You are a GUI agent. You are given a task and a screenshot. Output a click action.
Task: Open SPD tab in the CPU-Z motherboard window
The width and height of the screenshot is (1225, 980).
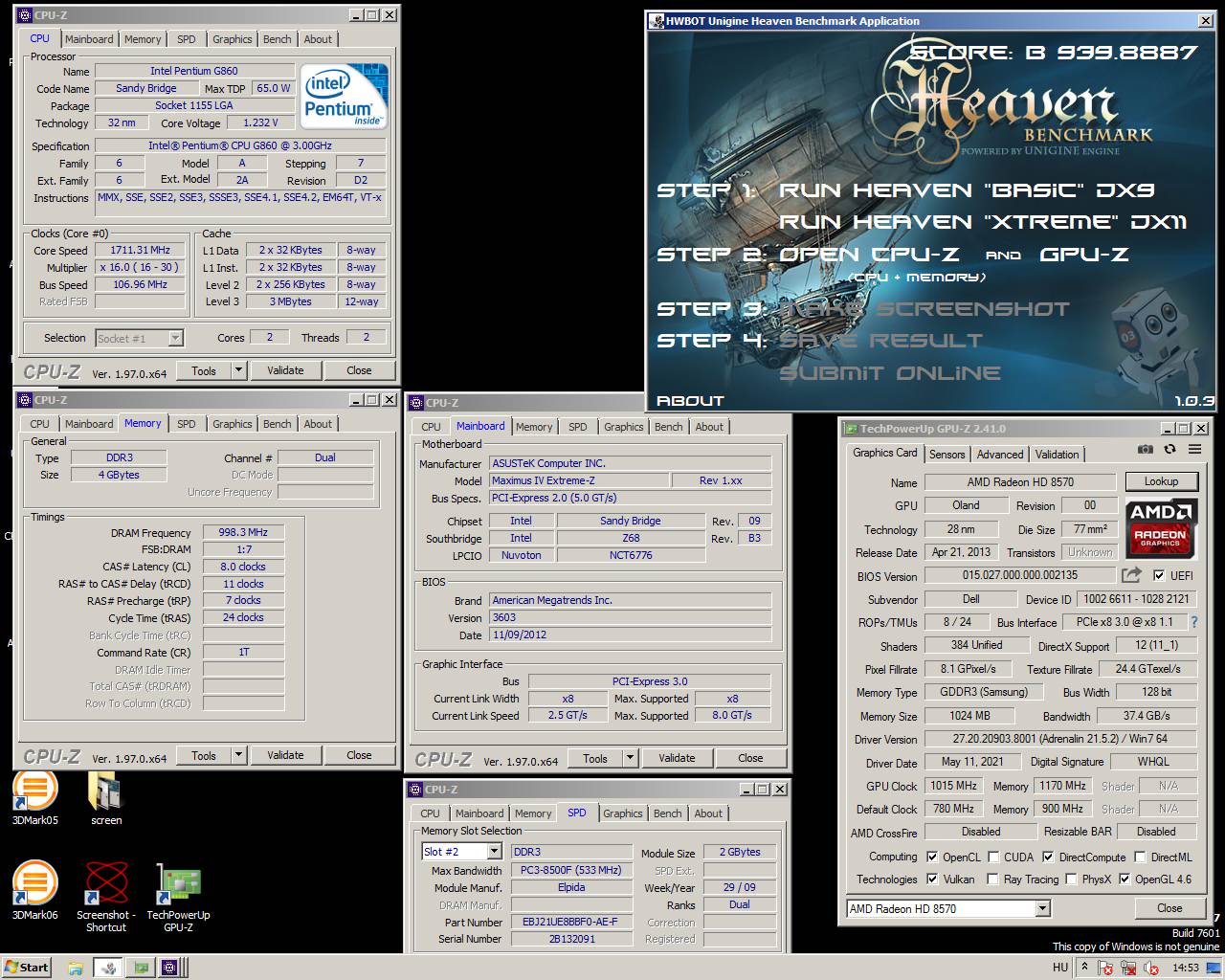pyautogui.click(x=578, y=427)
